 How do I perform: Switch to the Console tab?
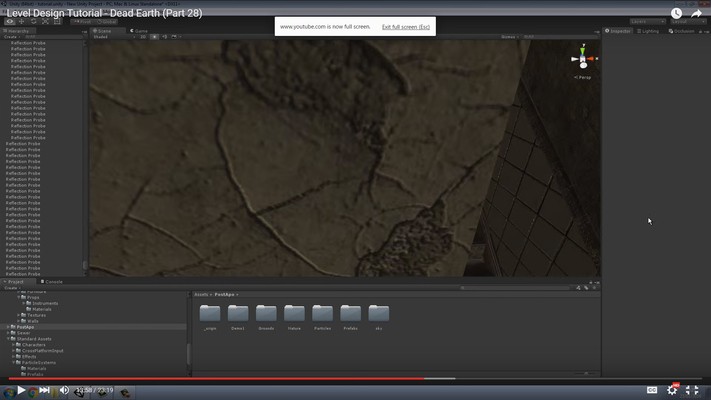coord(52,282)
